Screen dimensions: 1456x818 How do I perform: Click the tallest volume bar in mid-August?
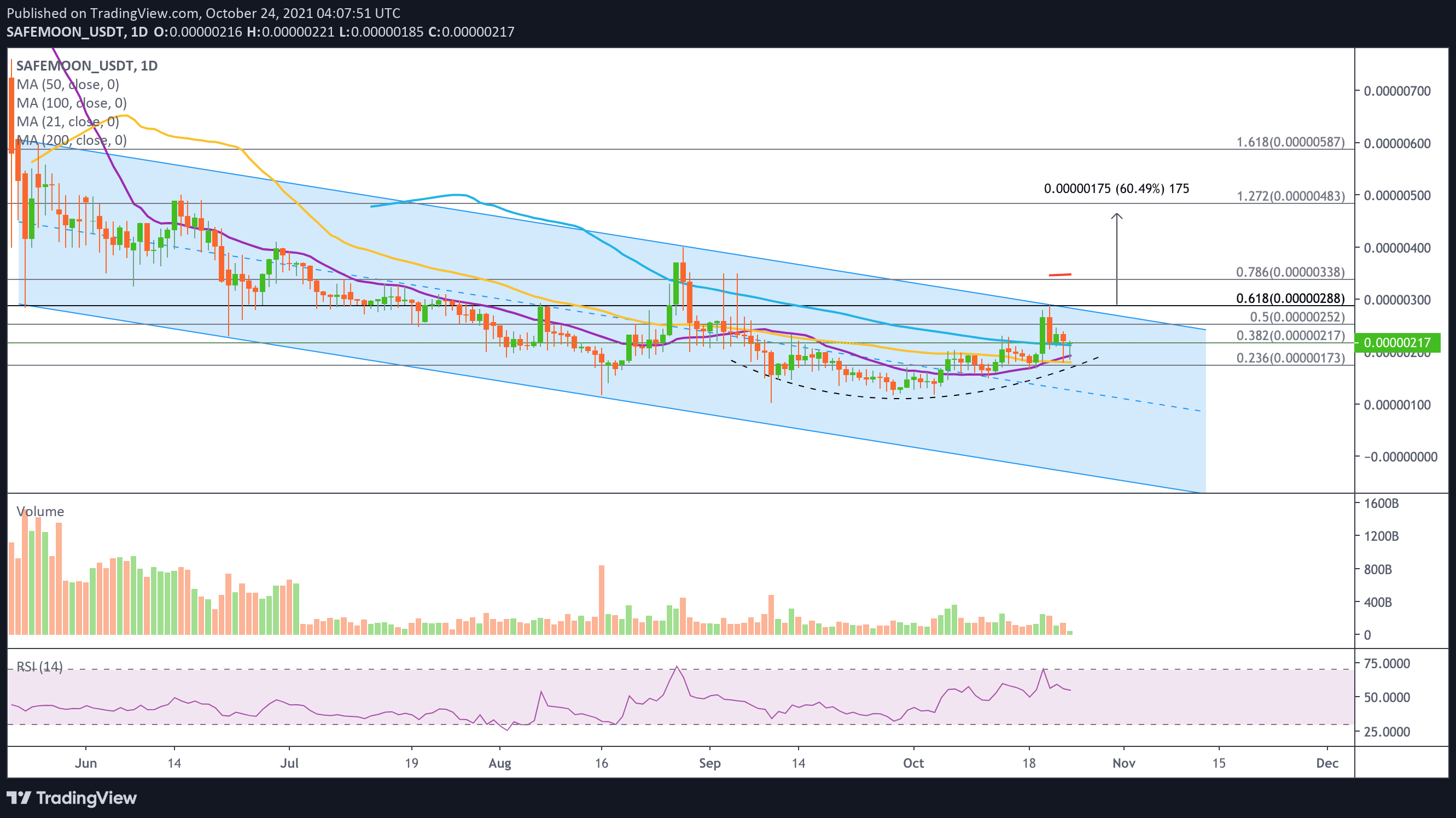[602, 600]
